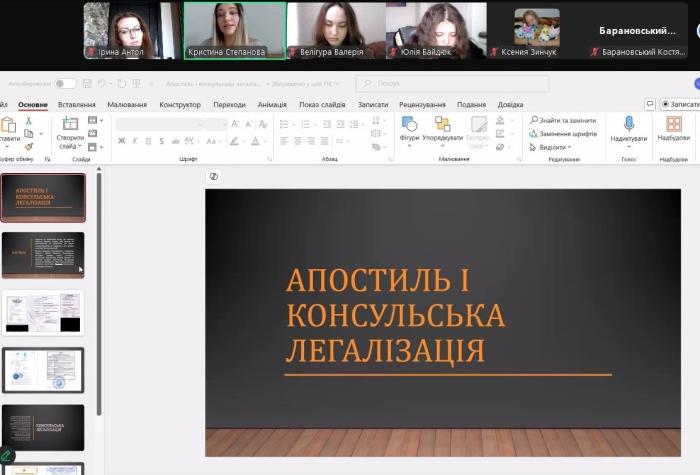The image size is (700, 475).
Task: Open the comments speech bubble icon
Action: pos(650,104)
